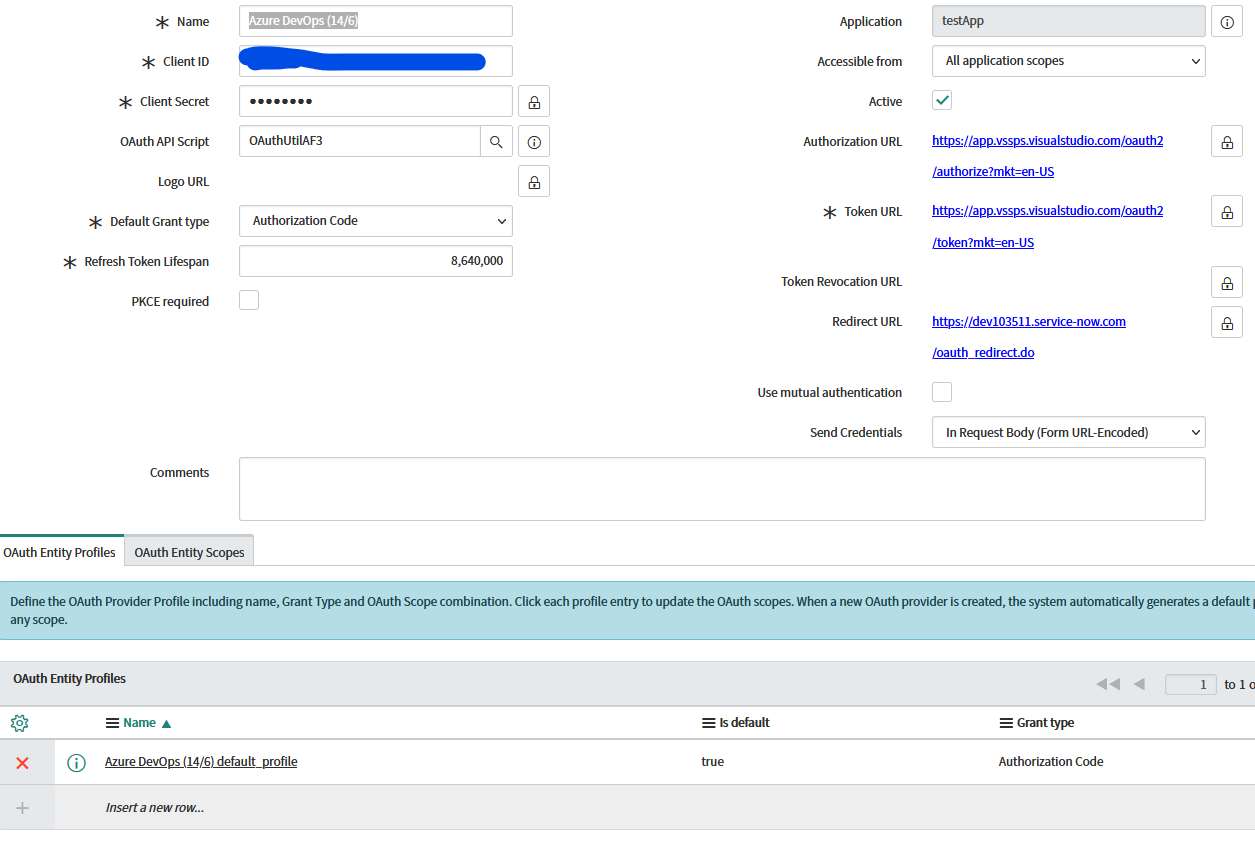This screenshot has width=1255, height=857.
Task: Open the Redirect URL link
Action: point(1029,337)
